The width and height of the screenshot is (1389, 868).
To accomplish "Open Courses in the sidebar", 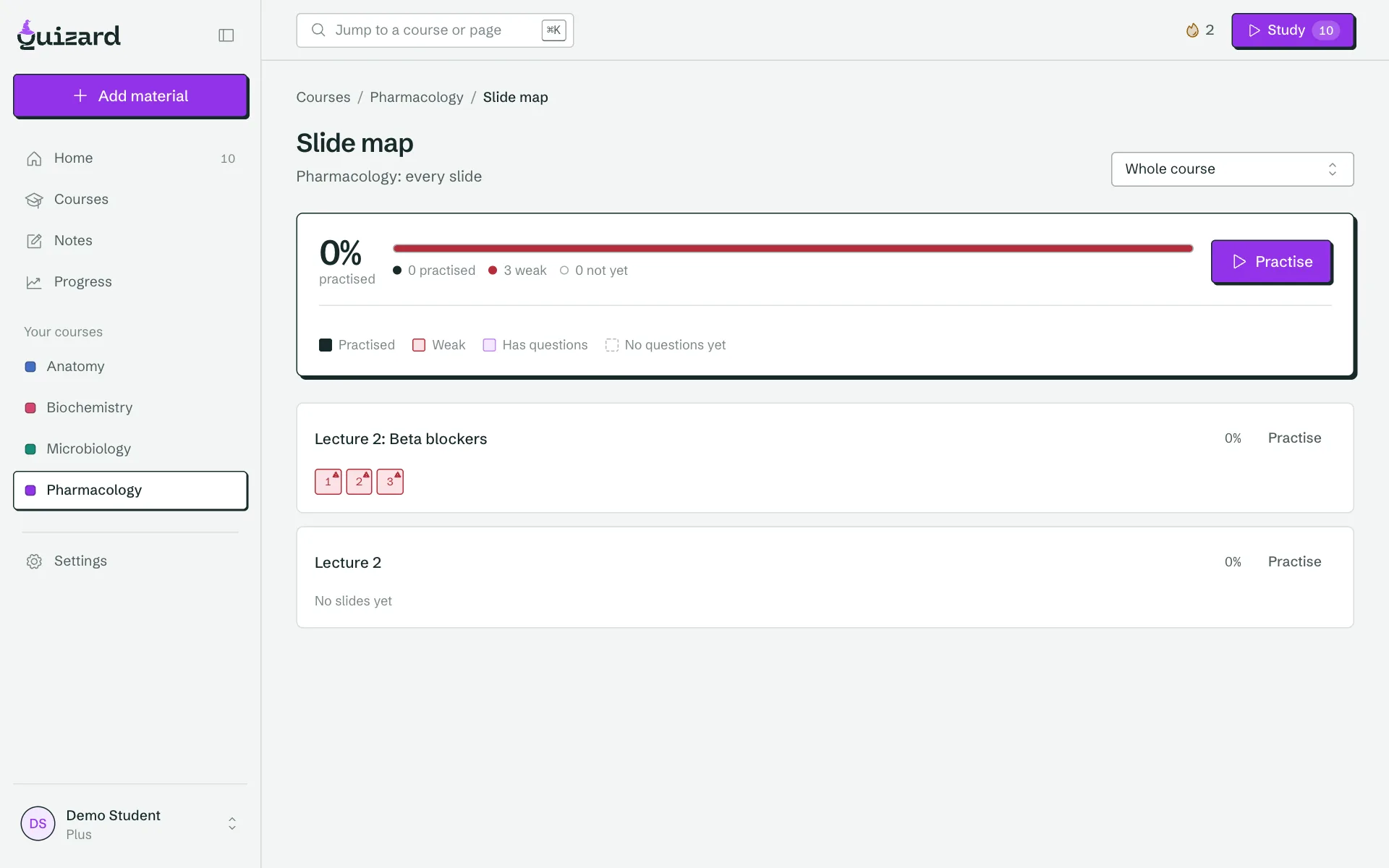I will pyautogui.click(x=130, y=200).
